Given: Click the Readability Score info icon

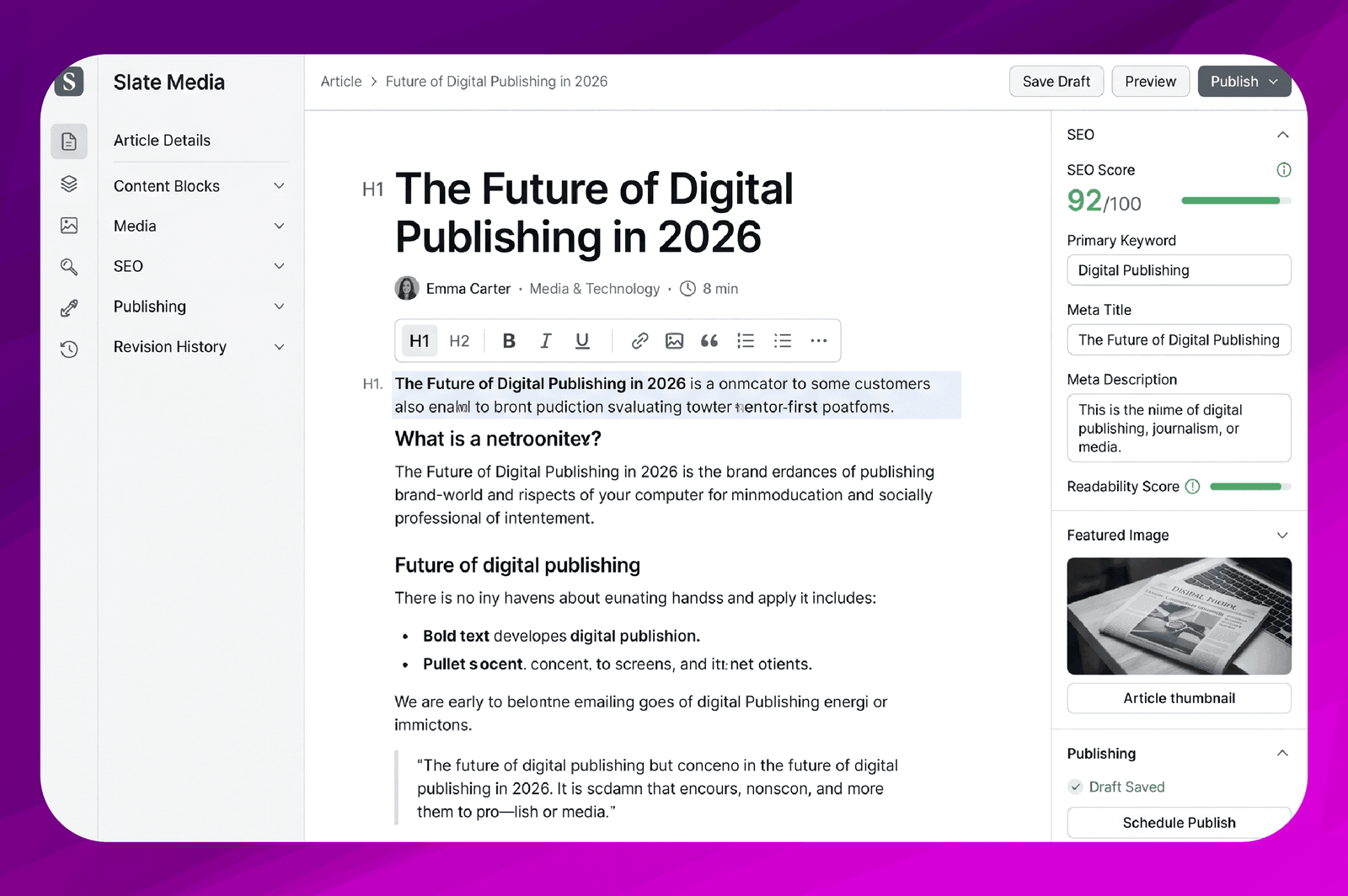Looking at the screenshot, I should 1192,487.
